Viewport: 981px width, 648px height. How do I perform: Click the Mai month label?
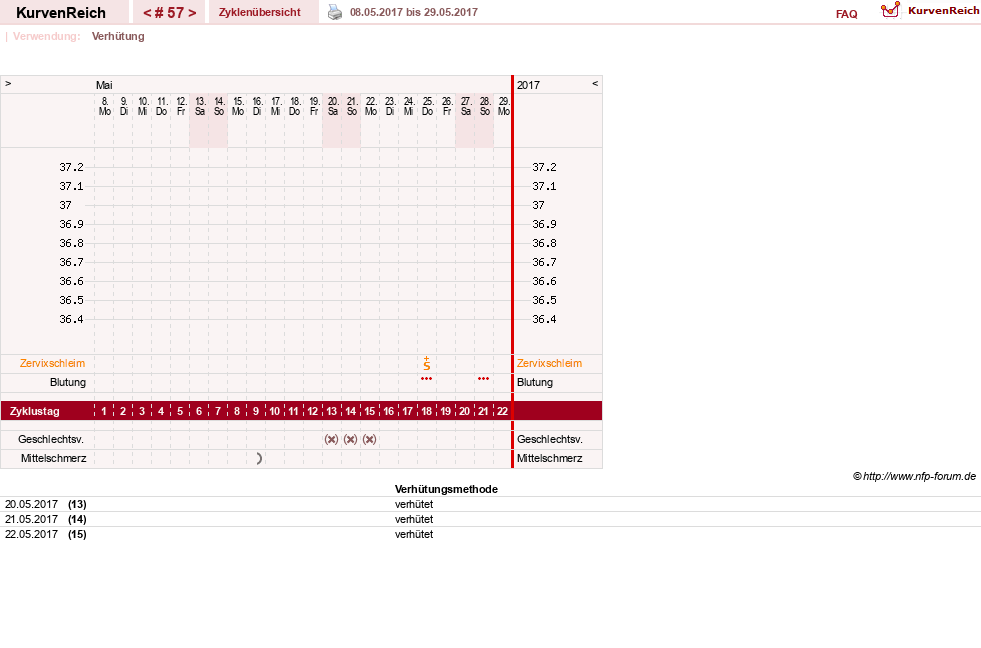(x=104, y=85)
